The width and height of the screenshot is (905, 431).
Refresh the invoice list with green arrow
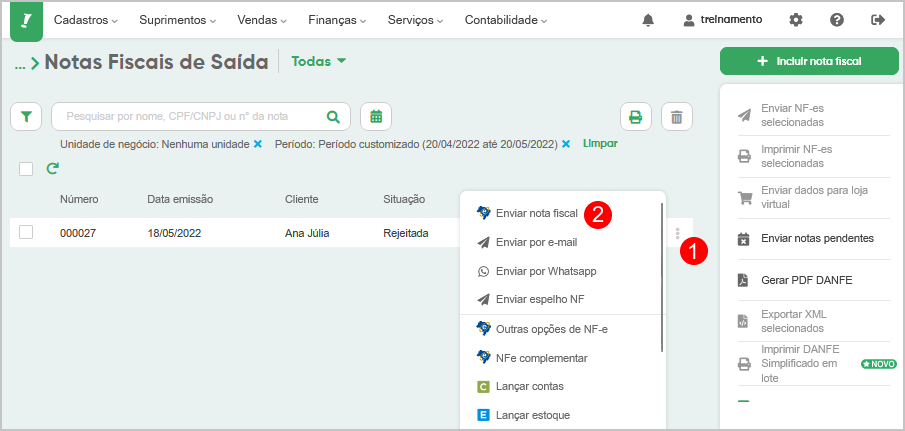(x=53, y=168)
